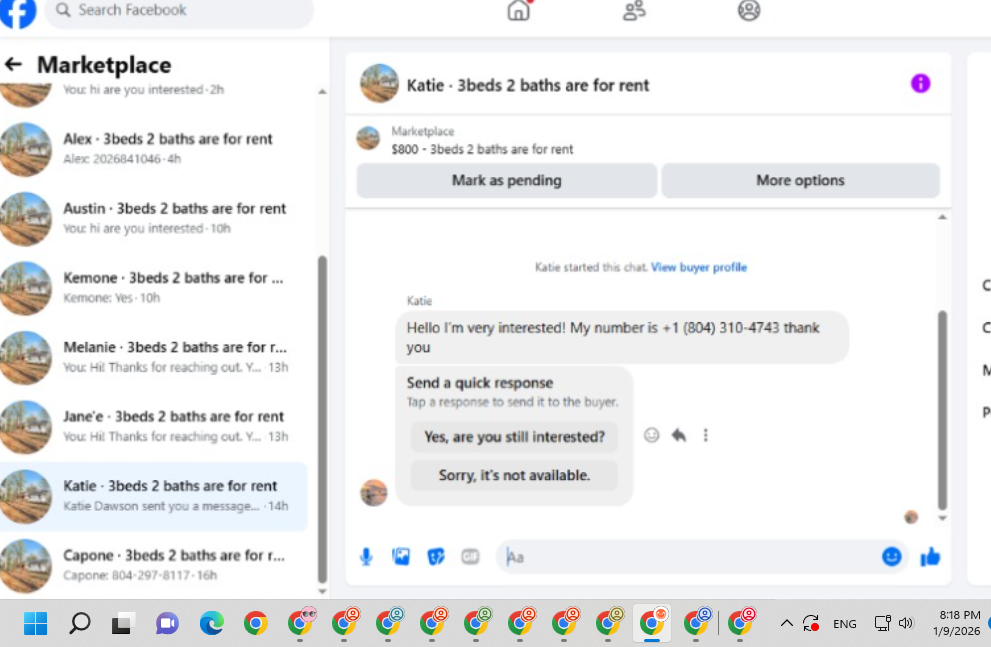The height and width of the screenshot is (647, 991).
Task: Open the network display tray icon
Action: point(882,624)
